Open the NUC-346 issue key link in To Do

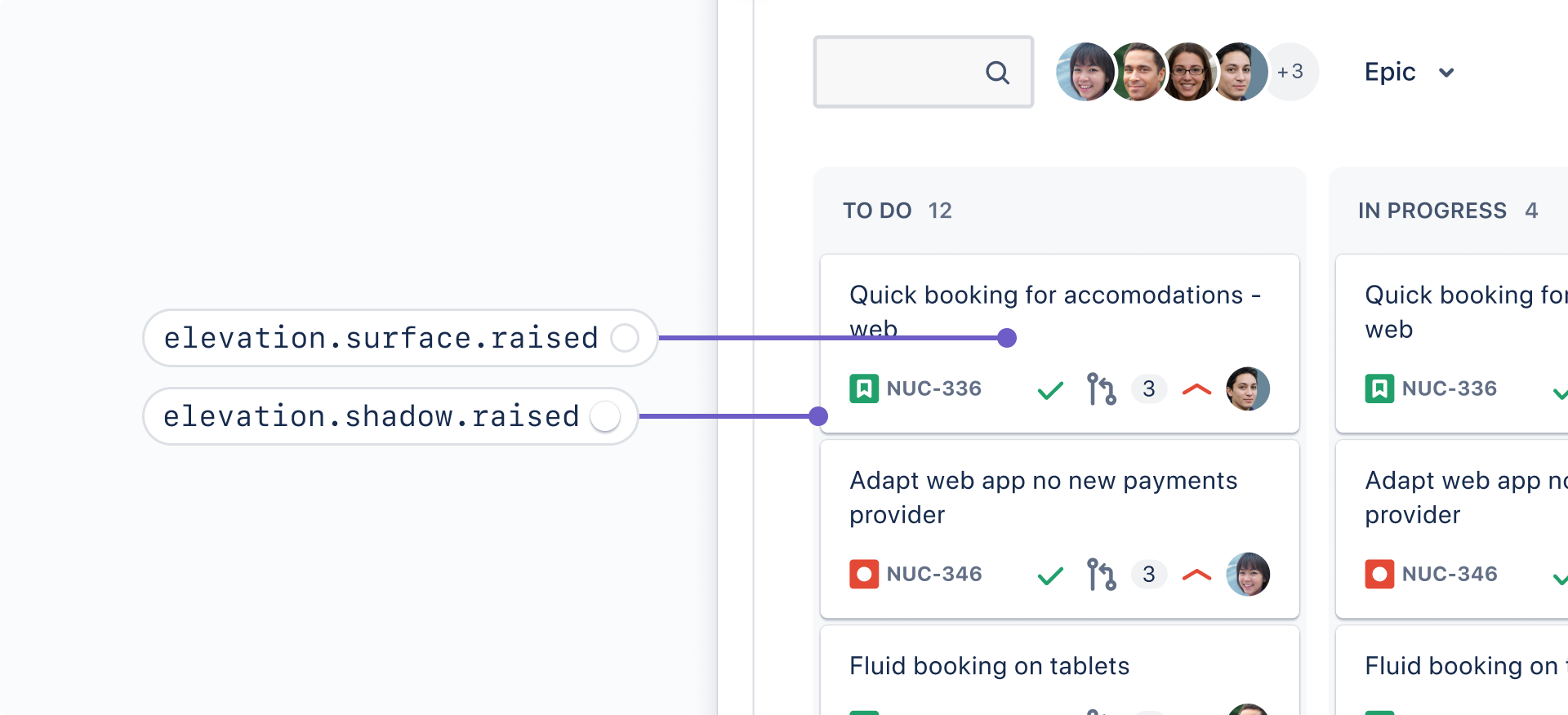[x=933, y=574]
